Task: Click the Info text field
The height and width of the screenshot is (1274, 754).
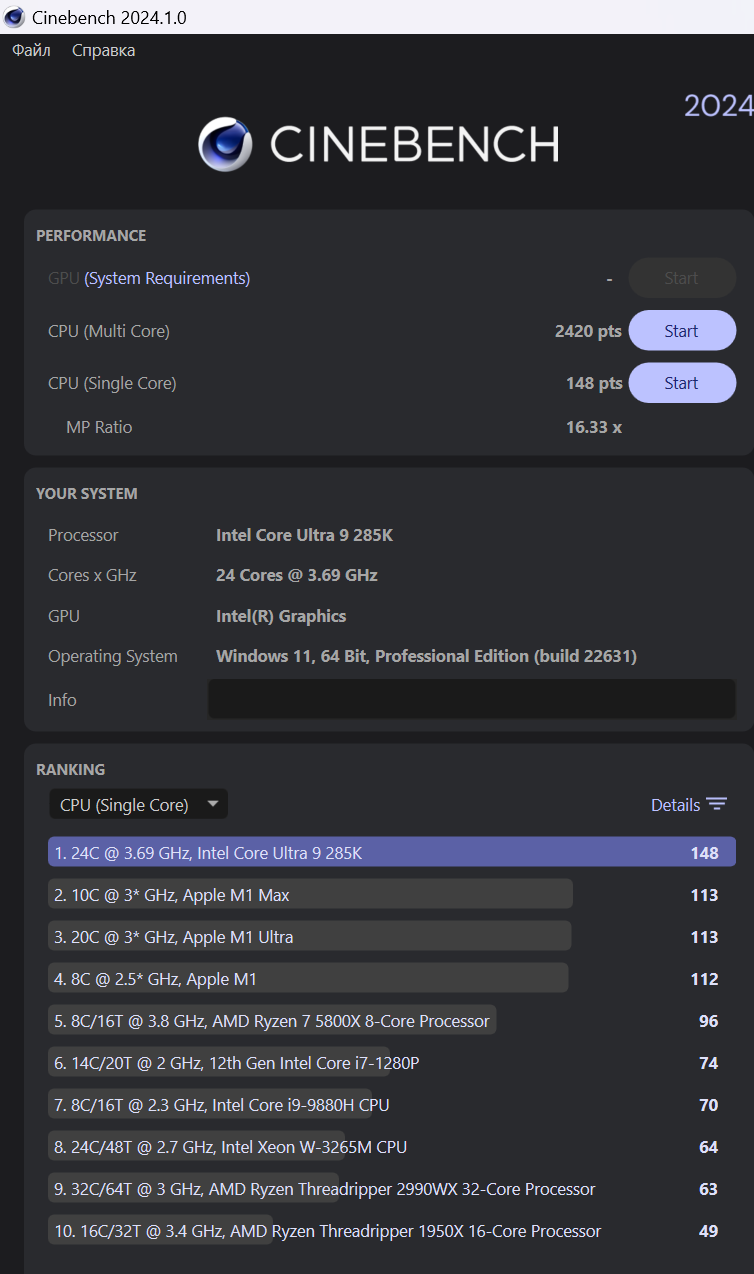Action: coord(471,699)
